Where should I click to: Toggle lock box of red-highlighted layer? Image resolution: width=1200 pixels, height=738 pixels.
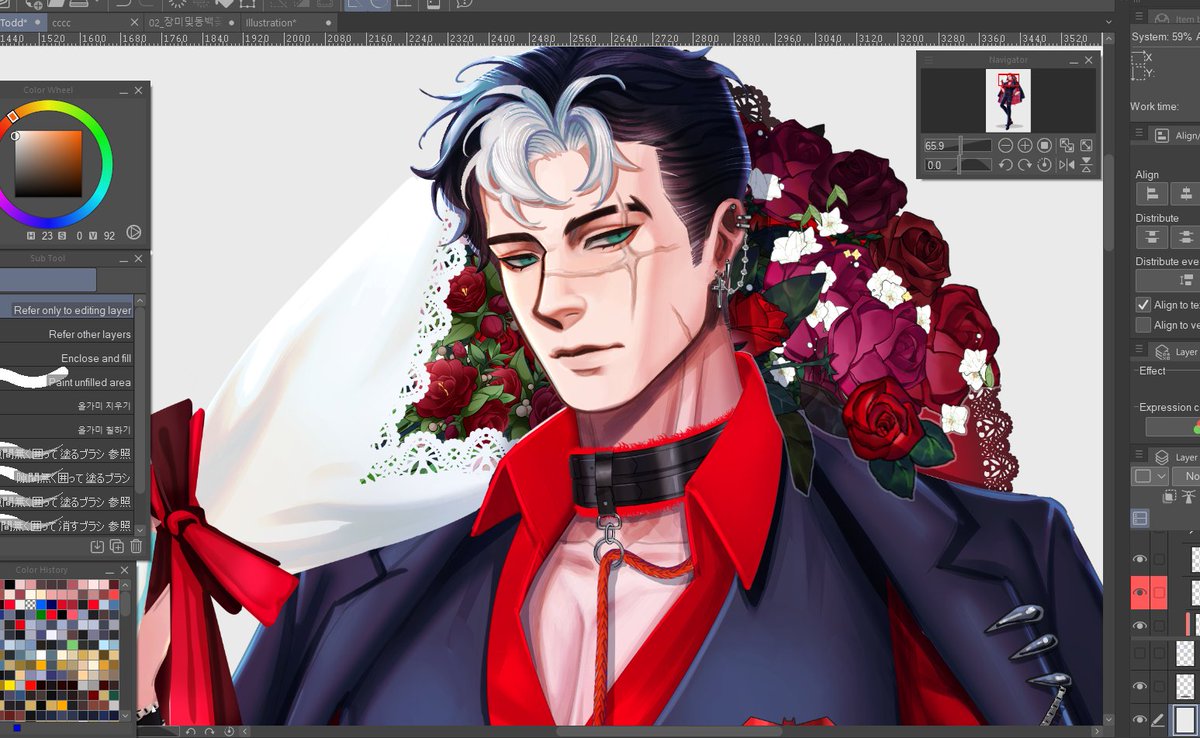(x=1159, y=593)
